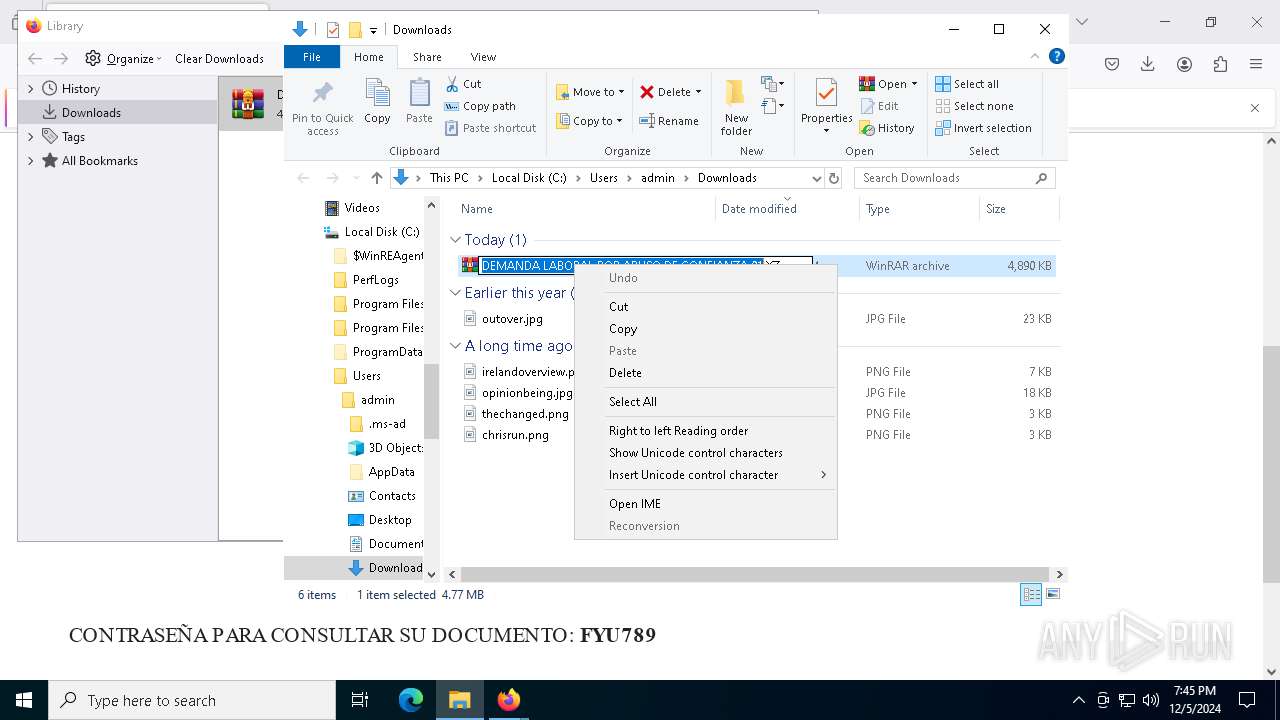Open the Organize menu in Library
The image size is (1280, 720).
click(124, 58)
